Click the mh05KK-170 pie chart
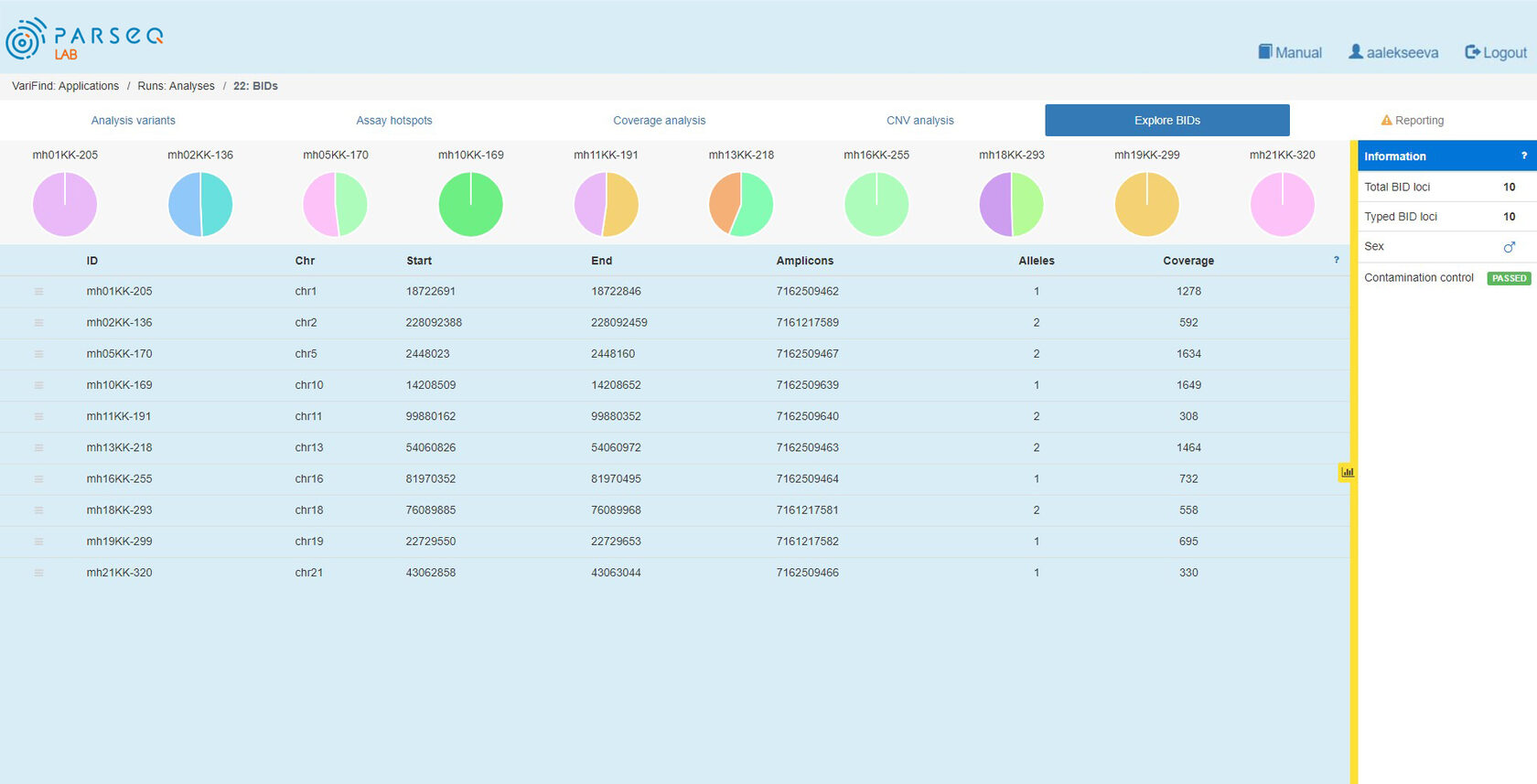This screenshot has height=784, width=1537. 336,204
